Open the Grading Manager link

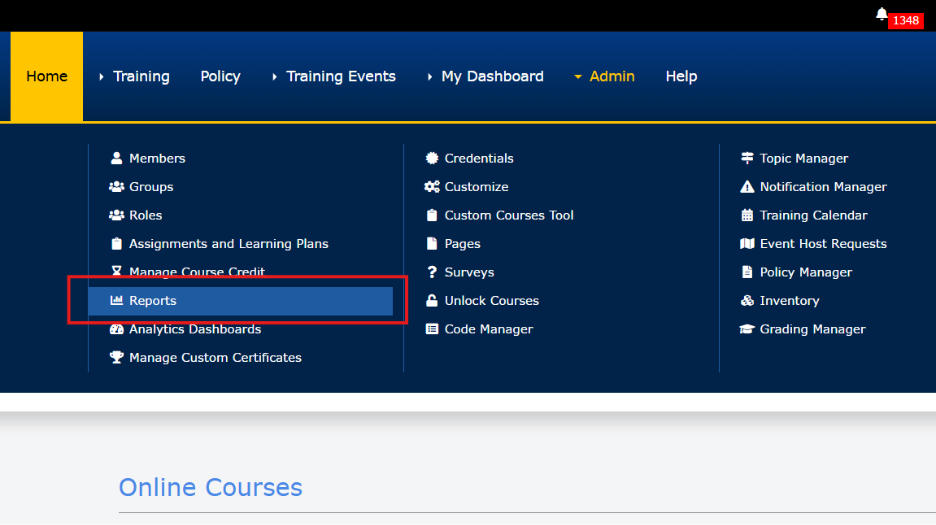click(x=812, y=329)
